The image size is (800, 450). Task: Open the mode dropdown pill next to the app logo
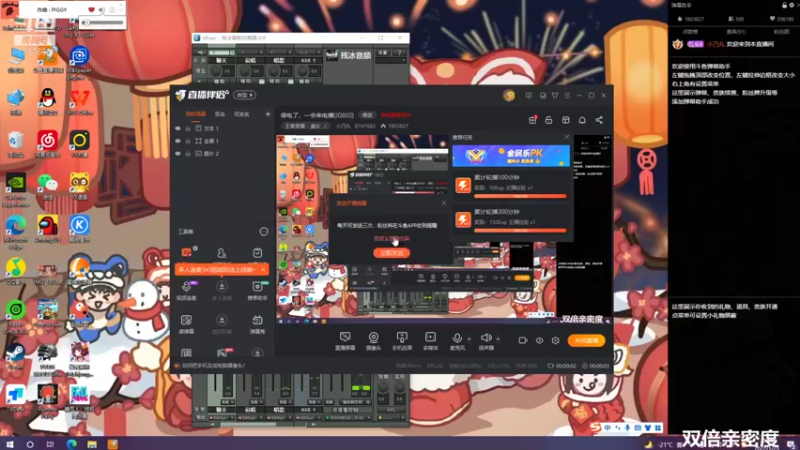244,95
